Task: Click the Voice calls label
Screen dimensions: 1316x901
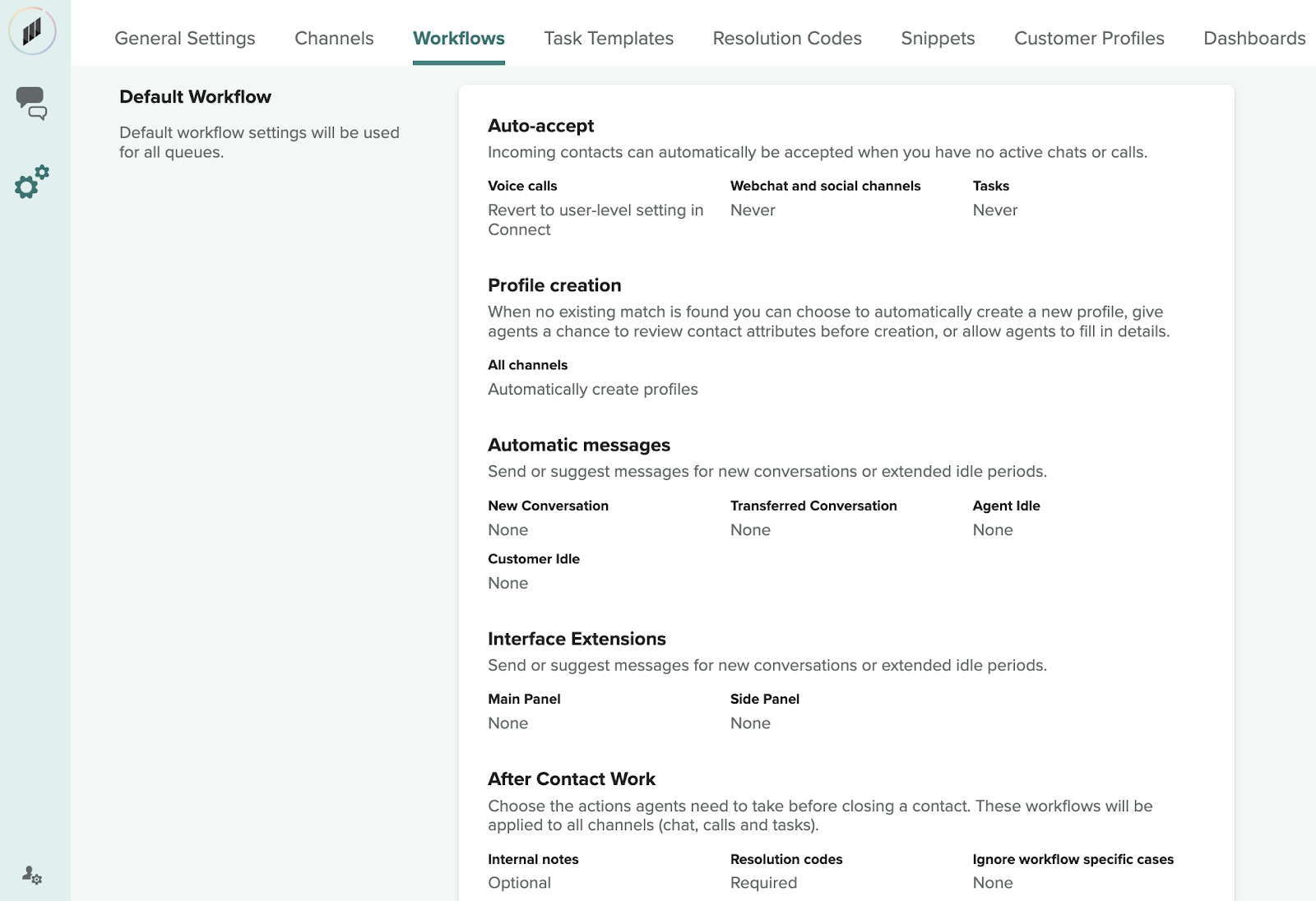Action: 522,186
